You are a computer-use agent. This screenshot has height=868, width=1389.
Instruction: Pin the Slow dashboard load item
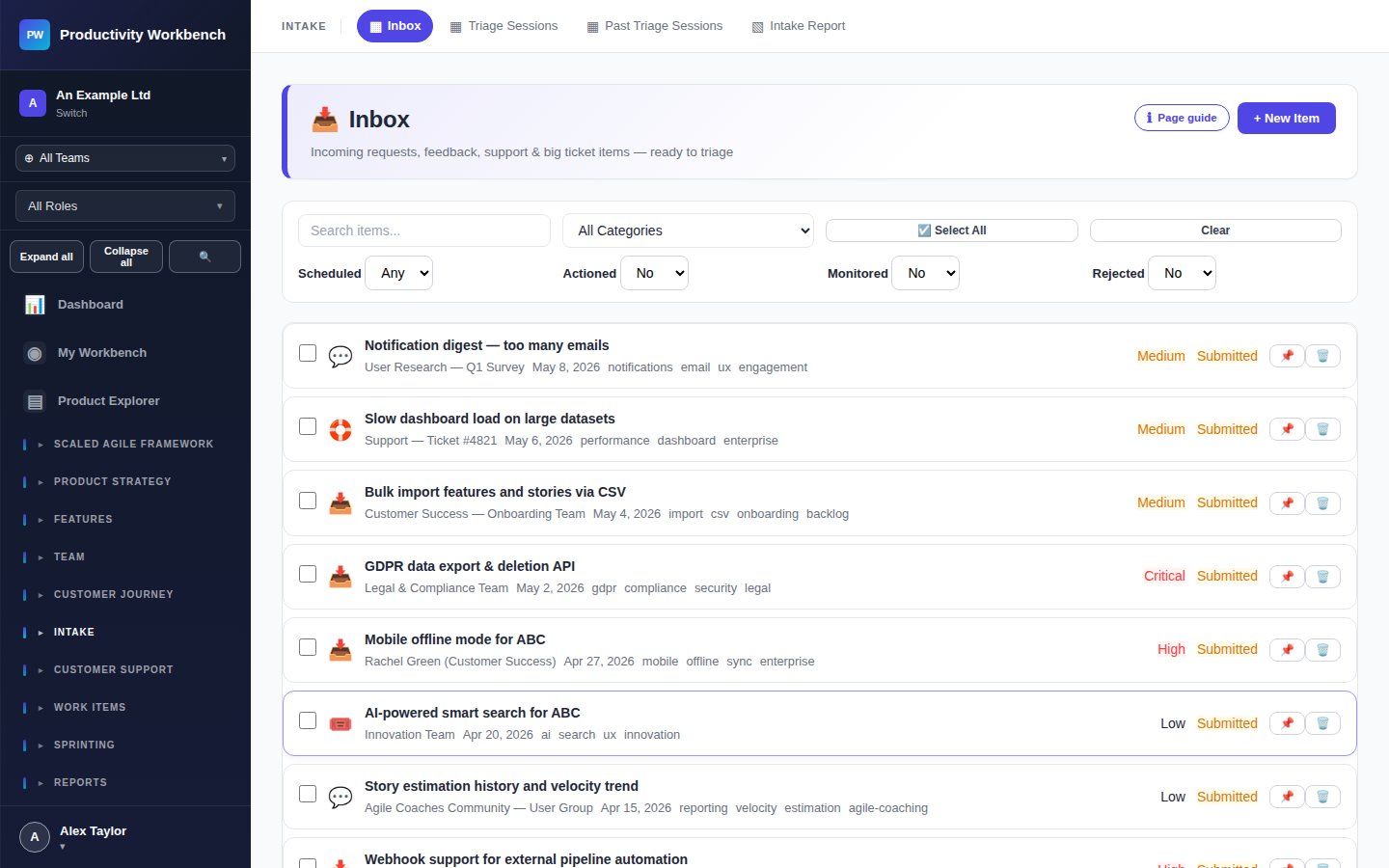coord(1287,429)
